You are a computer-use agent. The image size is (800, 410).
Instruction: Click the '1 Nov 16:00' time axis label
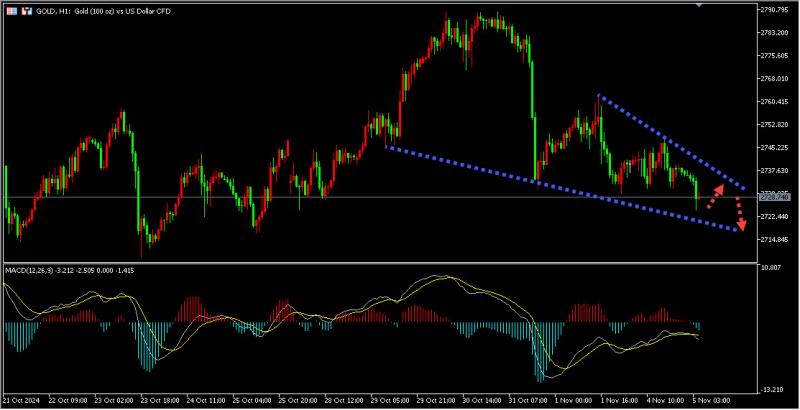[x=621, y=400]
